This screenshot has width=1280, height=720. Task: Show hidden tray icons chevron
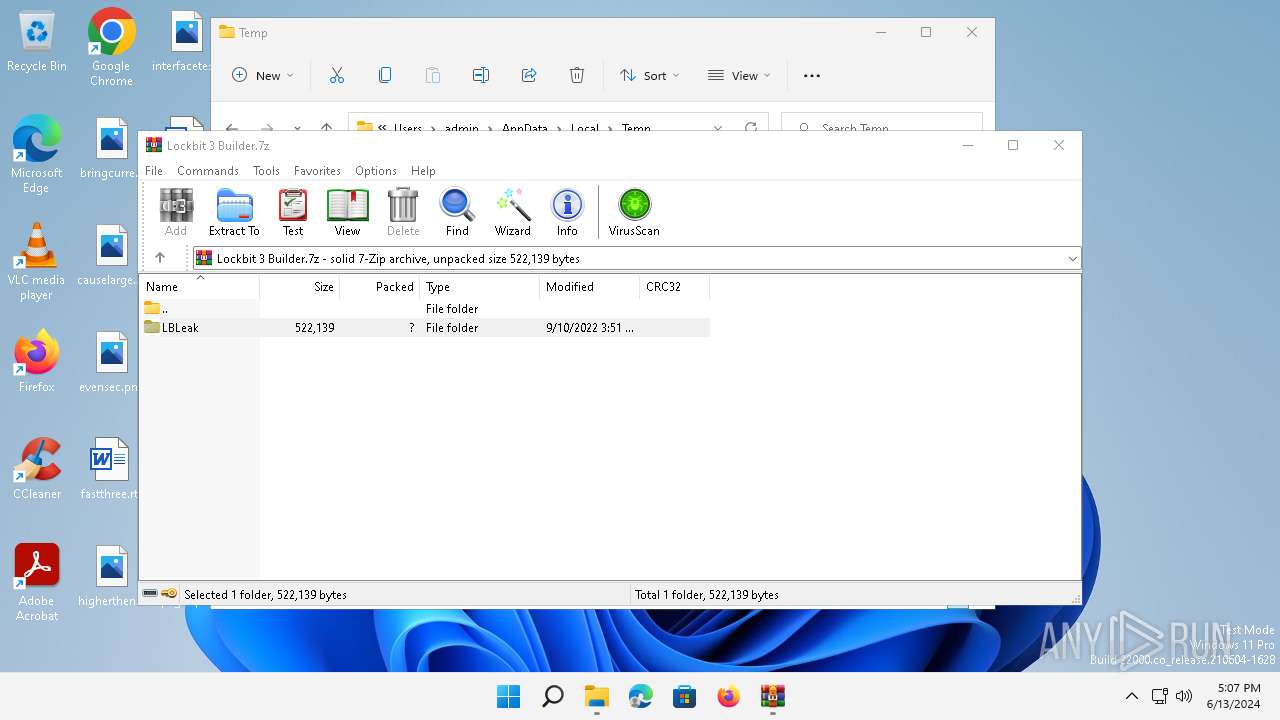pyautogui.click(x=1132, y=696)
